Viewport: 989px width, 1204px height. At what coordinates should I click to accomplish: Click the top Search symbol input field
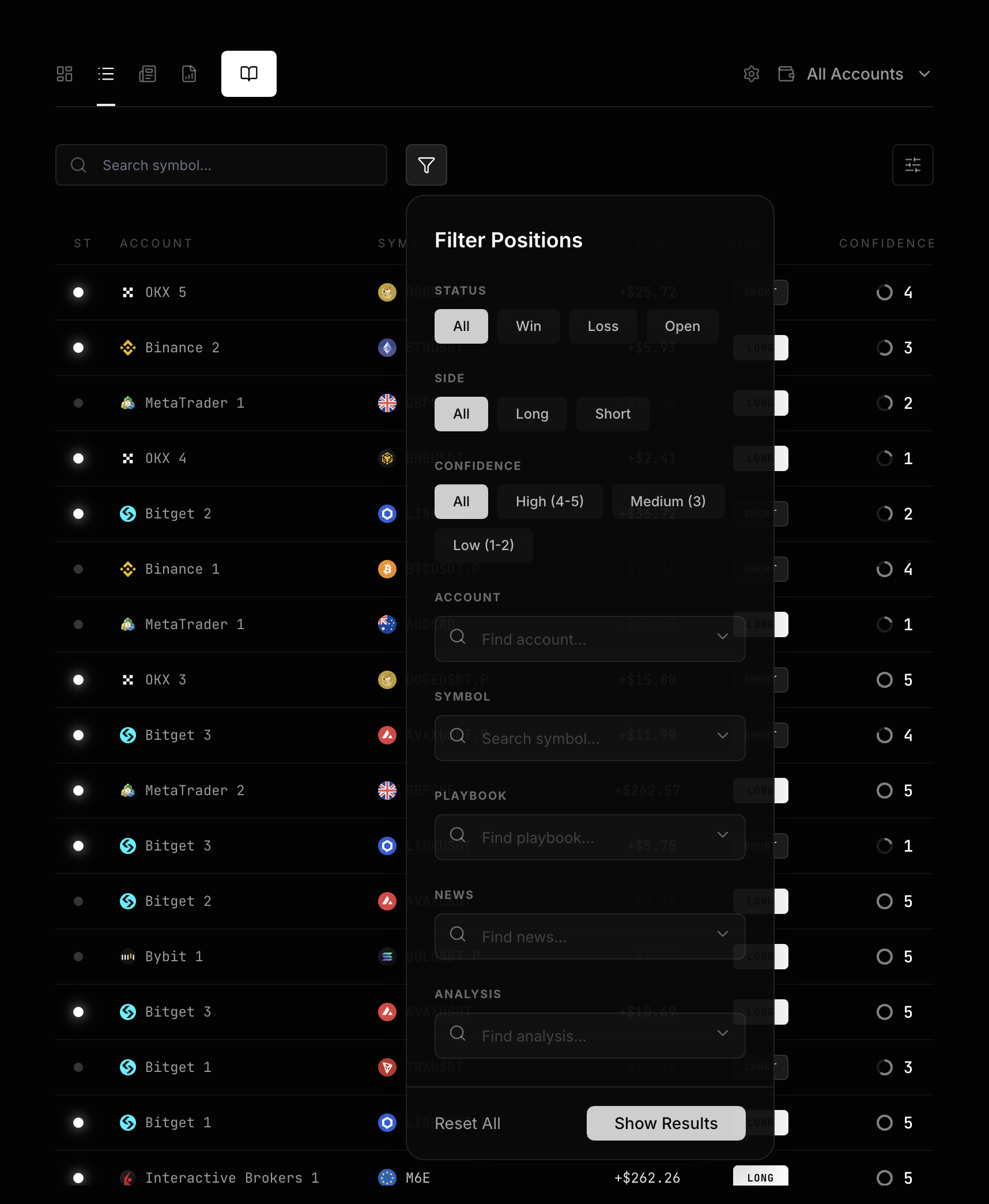coord(221,165)
